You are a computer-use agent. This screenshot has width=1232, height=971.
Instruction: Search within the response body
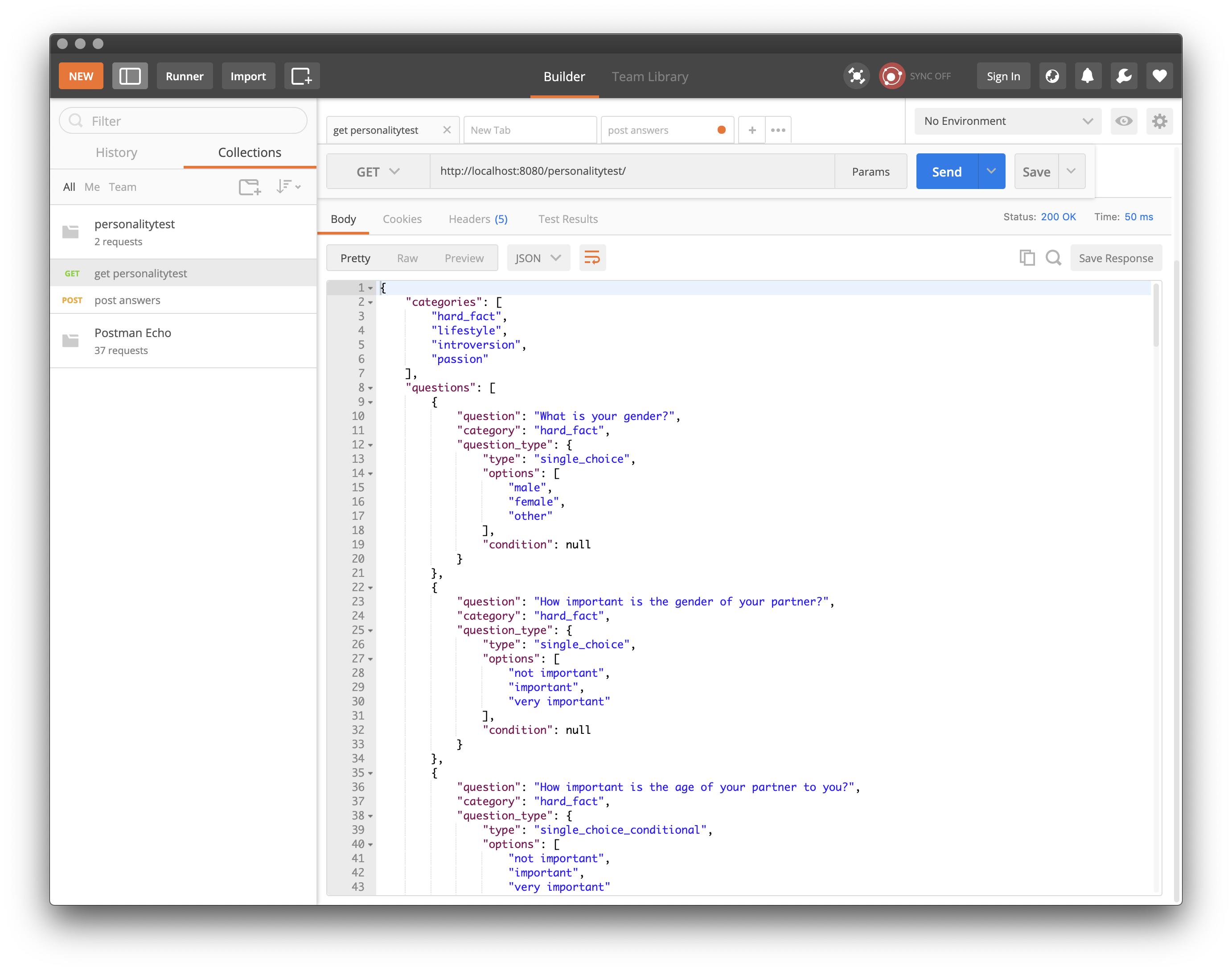(x=1053, y=258)
